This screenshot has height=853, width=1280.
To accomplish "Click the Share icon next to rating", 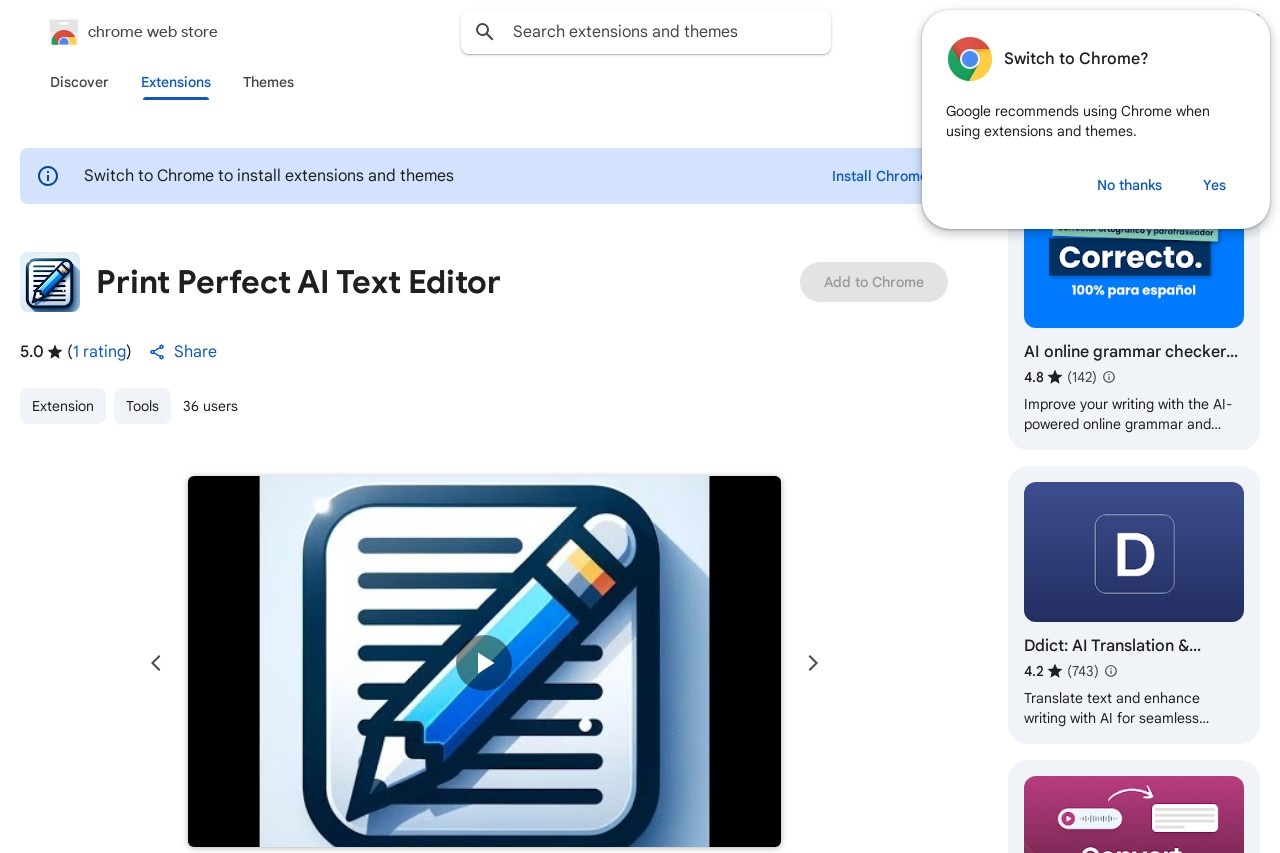I will (157, 352).
